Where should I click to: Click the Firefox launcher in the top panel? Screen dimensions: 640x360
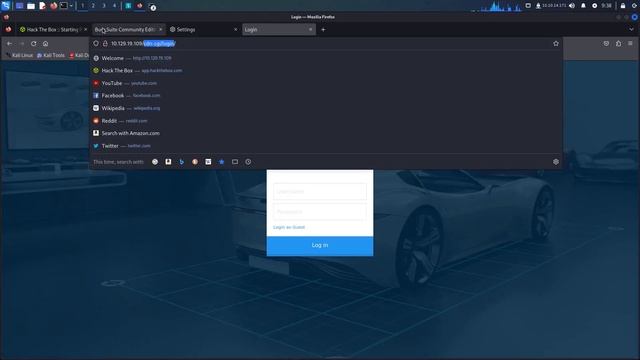53,6
